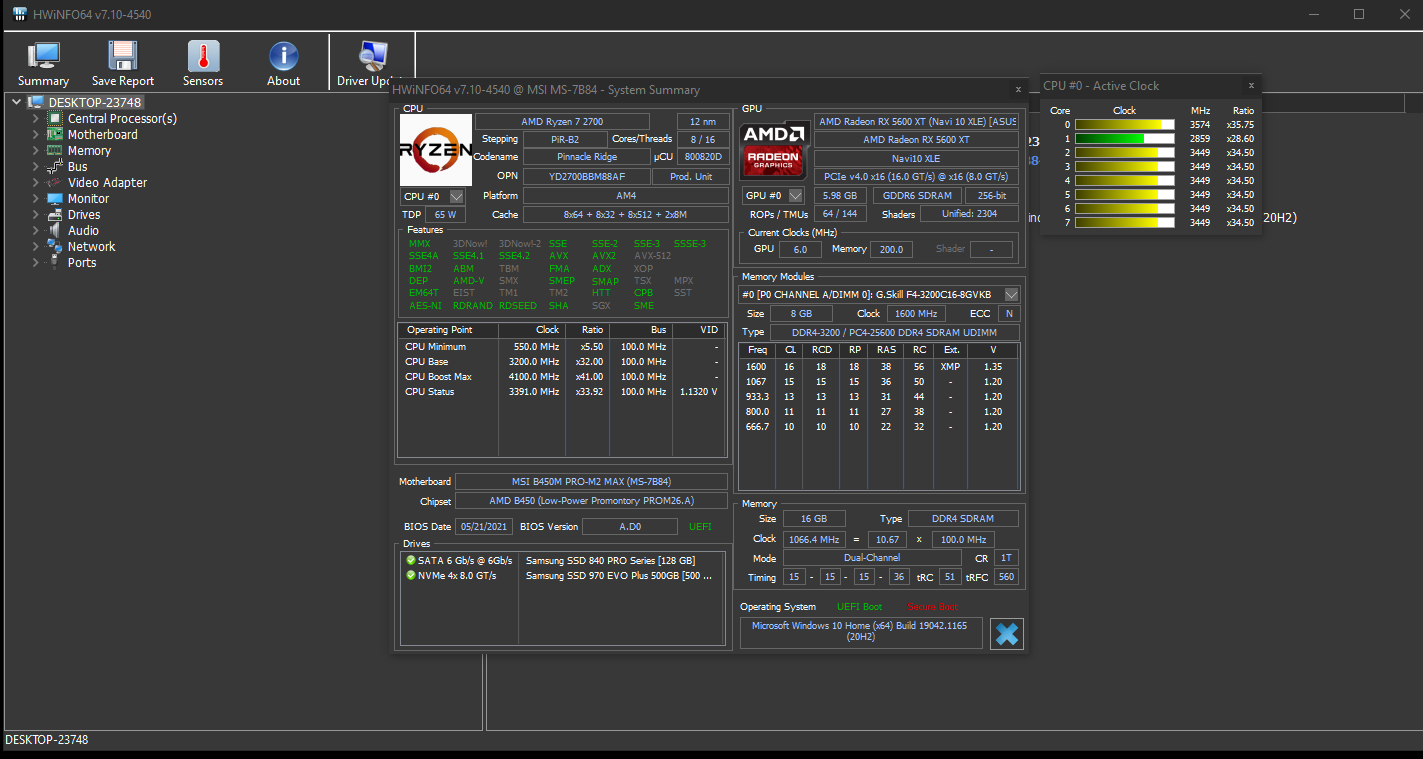Click the Ports tree icon
This screenshot has height=759, width=1423.
[x=57, y=262]
